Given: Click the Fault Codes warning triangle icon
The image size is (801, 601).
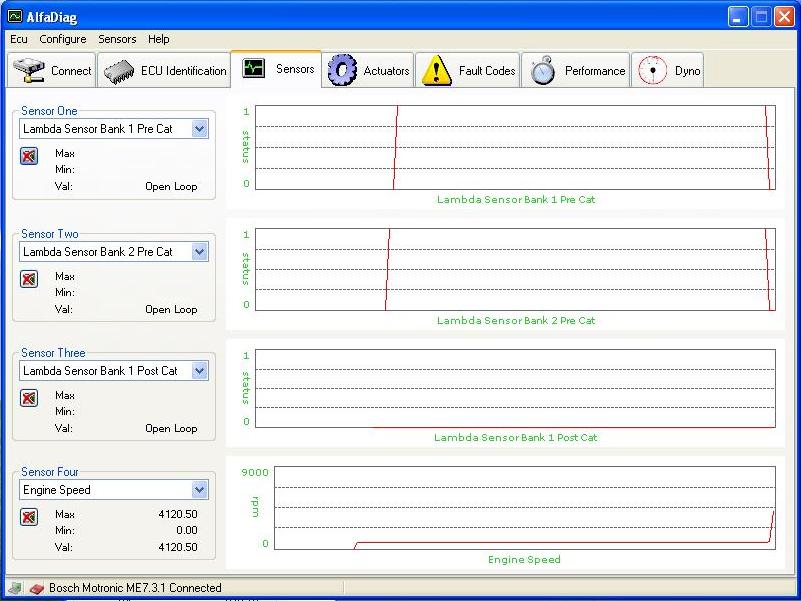Looking at the screenshot, I should pyautogui.click(x=437, y=71).
